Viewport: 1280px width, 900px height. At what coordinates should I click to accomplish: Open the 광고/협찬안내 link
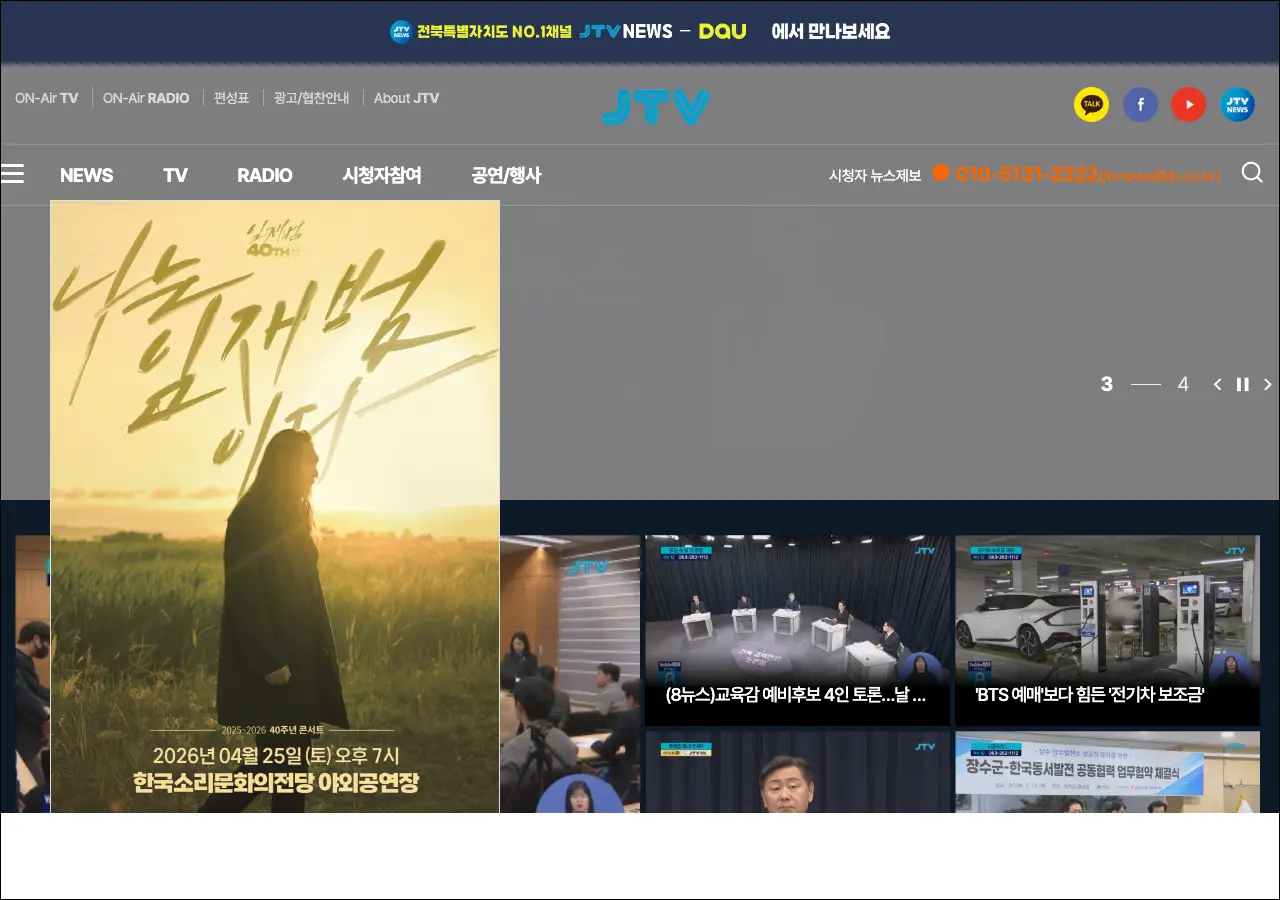(x=311, y=98)
